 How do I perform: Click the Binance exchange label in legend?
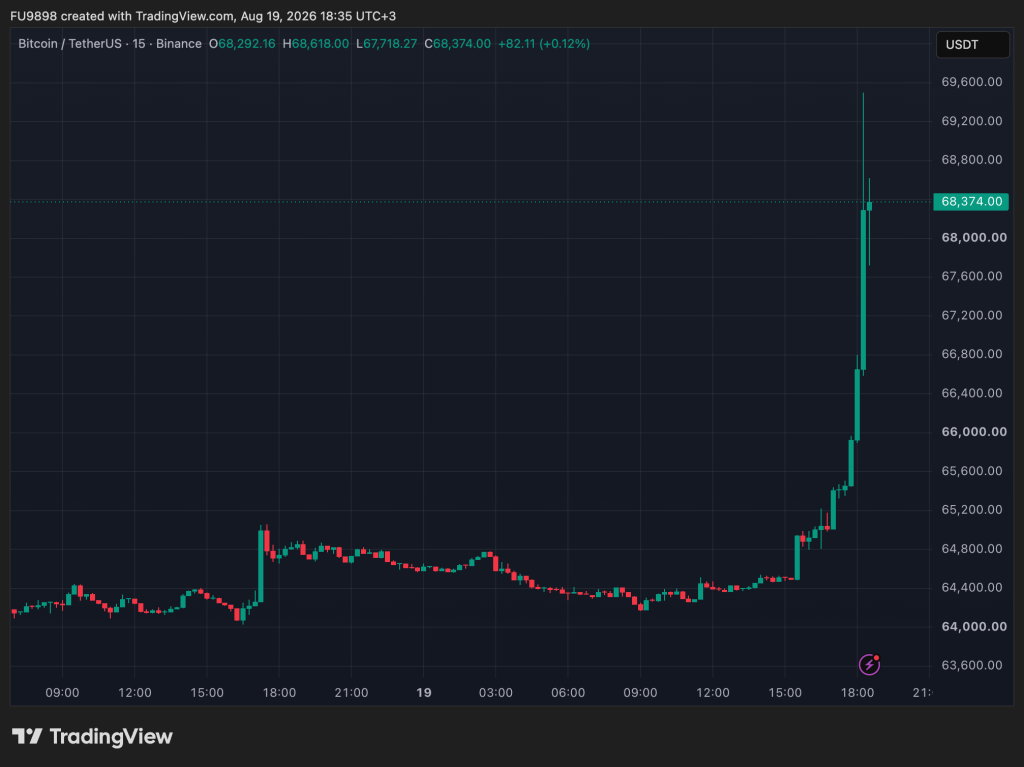[178, 44]
